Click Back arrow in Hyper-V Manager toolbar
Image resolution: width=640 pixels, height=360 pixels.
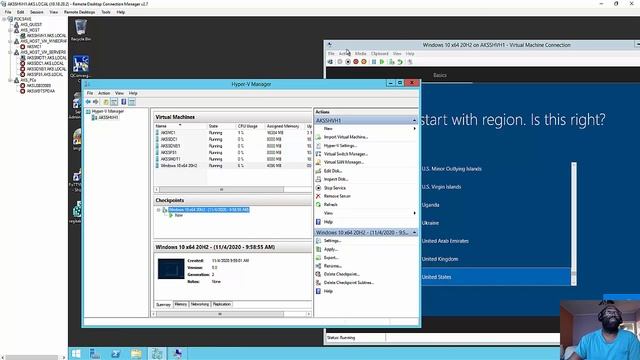click(88, 102)
